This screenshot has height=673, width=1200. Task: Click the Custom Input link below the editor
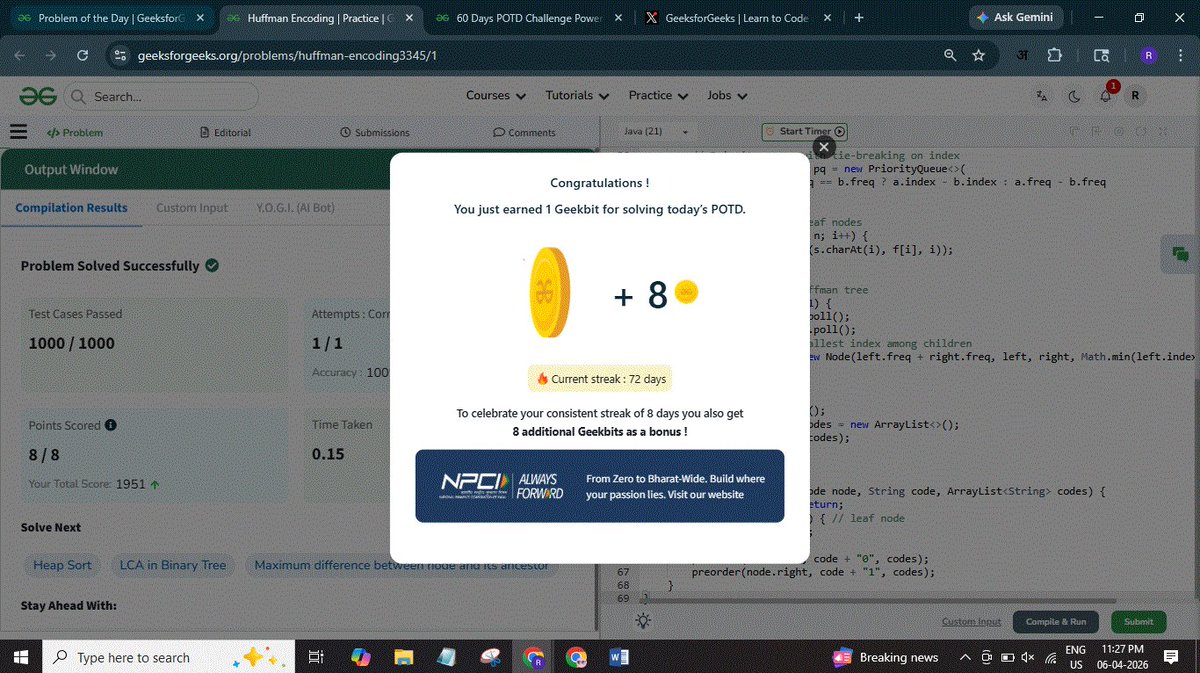(971, 622)
